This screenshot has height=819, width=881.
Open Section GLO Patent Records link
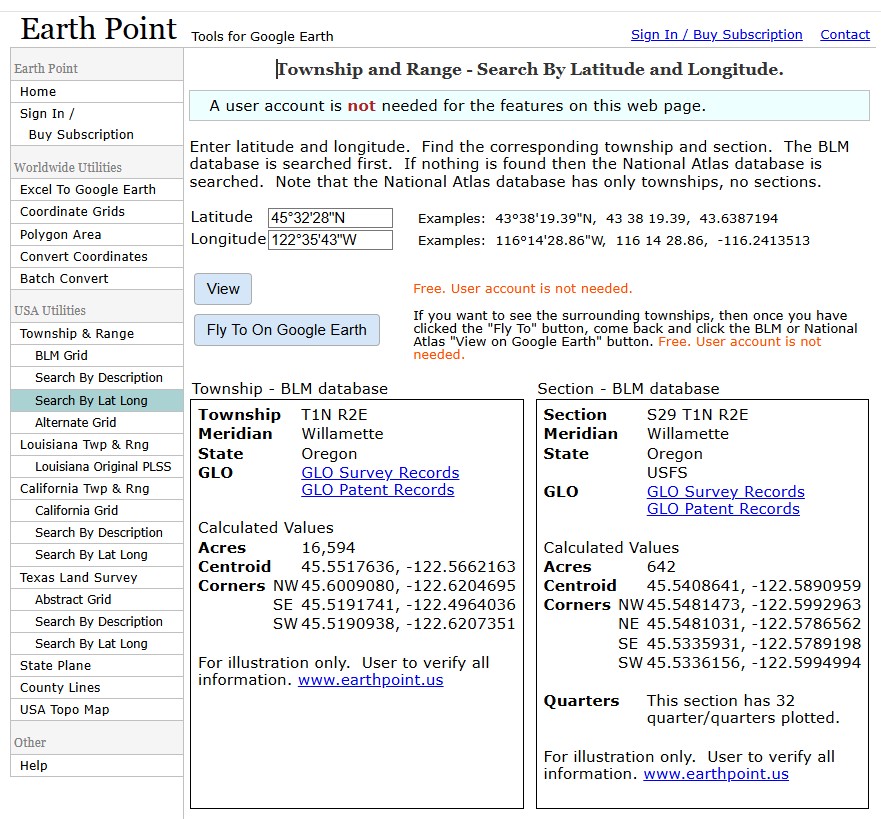click(x=723, y=509)
